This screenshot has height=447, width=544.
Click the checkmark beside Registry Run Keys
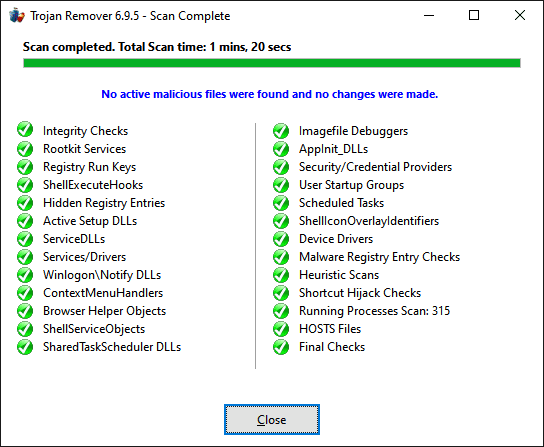pyautogui.click(x=25, y=167)
